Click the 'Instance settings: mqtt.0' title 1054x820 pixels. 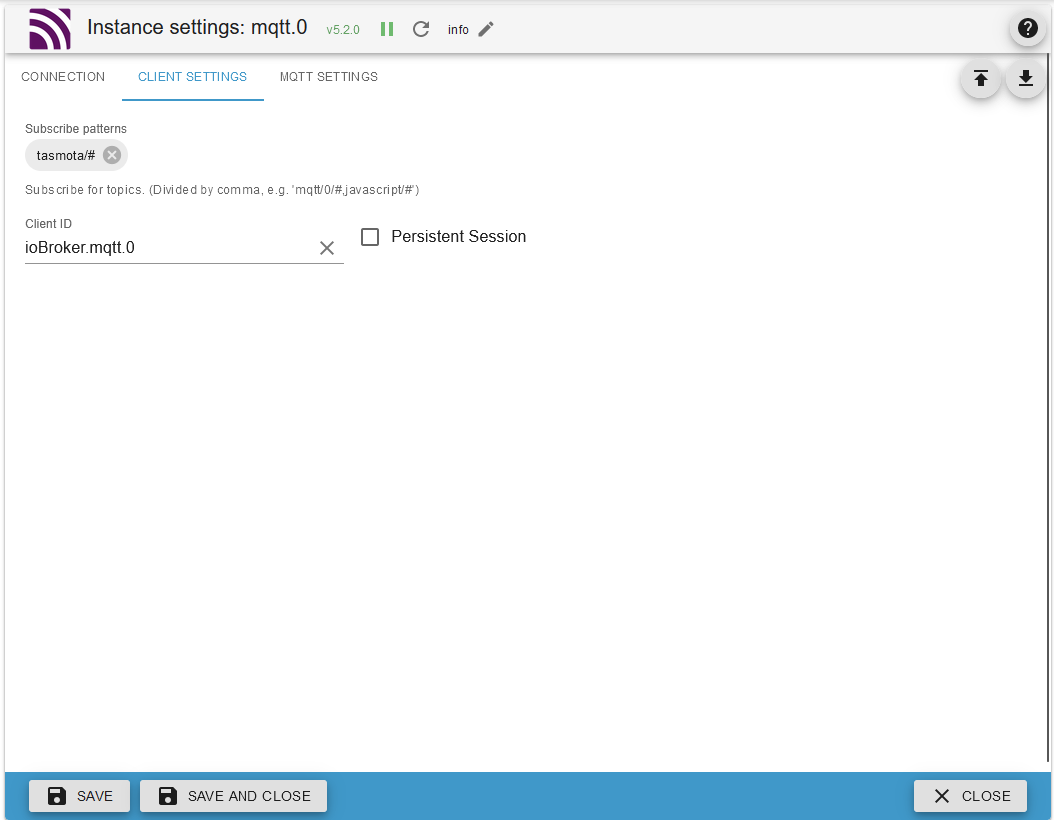coord(197,27)
